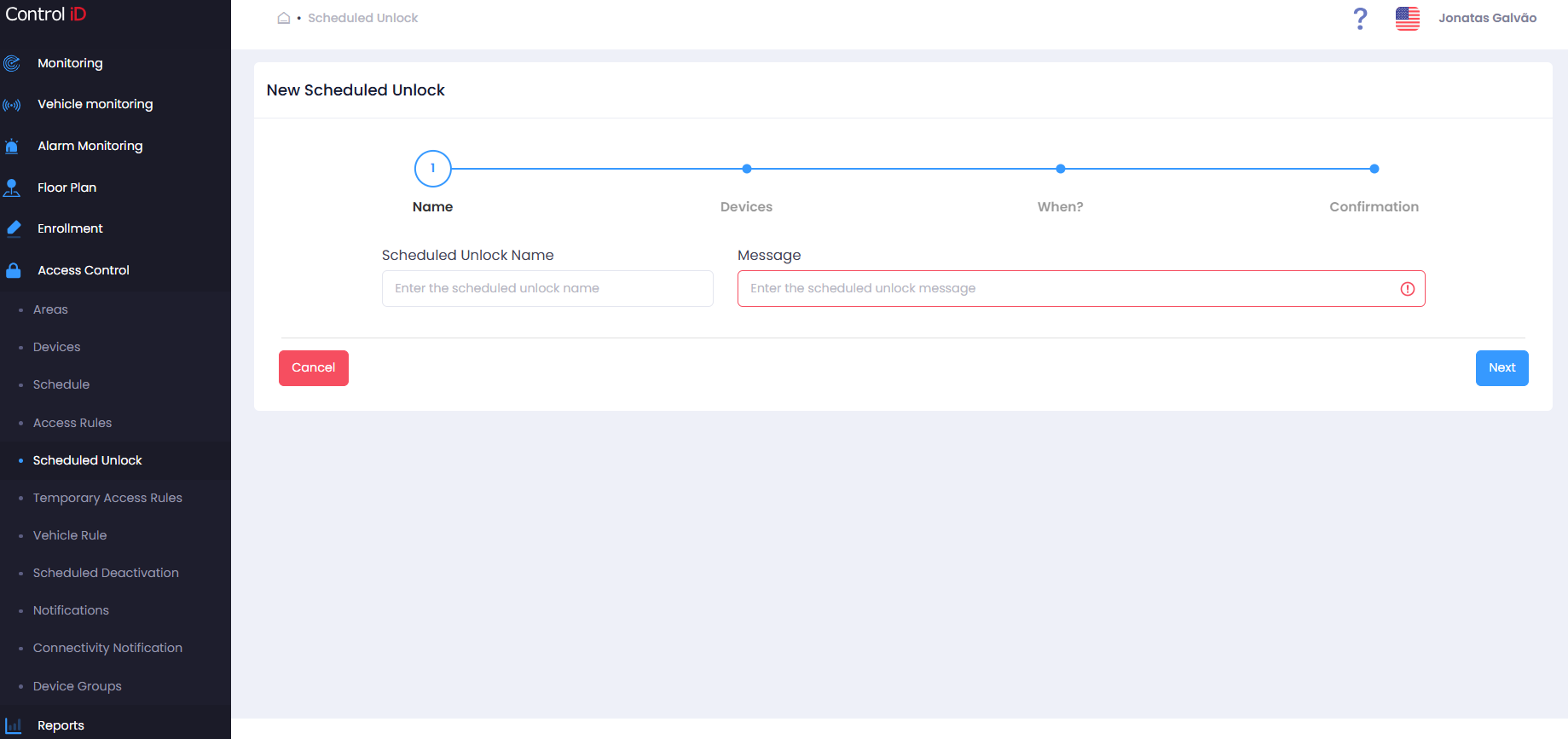Click the Enrollment pencil icon
Screen dimensions: 1568x739
14,228
